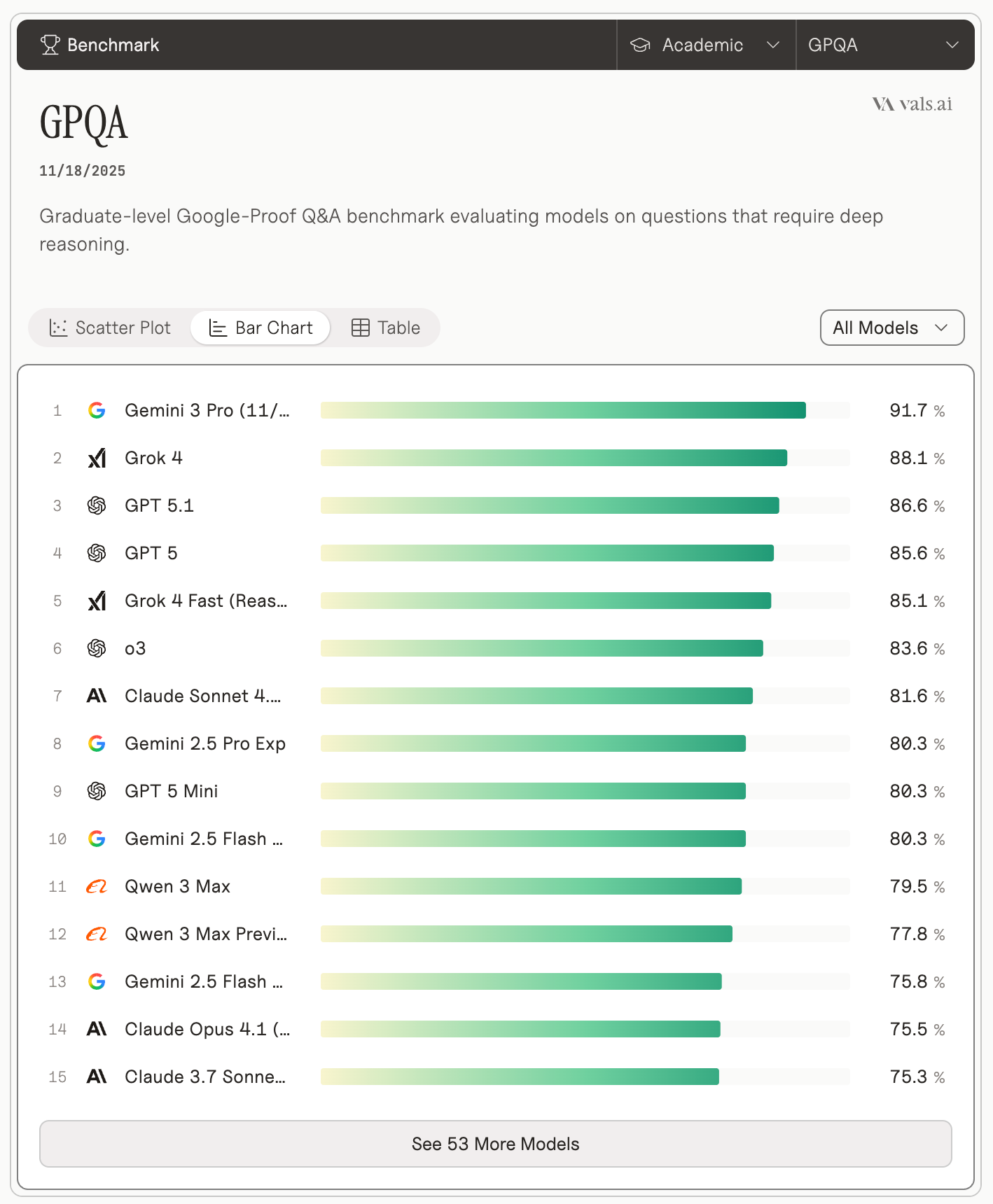The width and height of the screenshot is (993, 1204).
Task: Click the Anthropic icon beside Claude Sonnet 4
Action: point(97,696)
